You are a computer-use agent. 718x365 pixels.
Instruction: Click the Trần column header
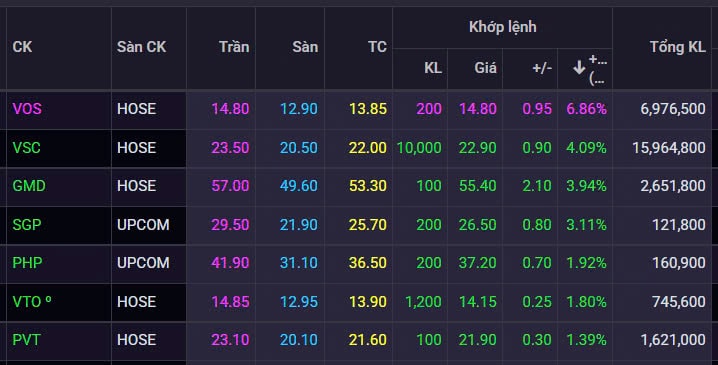[x=234, y=47]
